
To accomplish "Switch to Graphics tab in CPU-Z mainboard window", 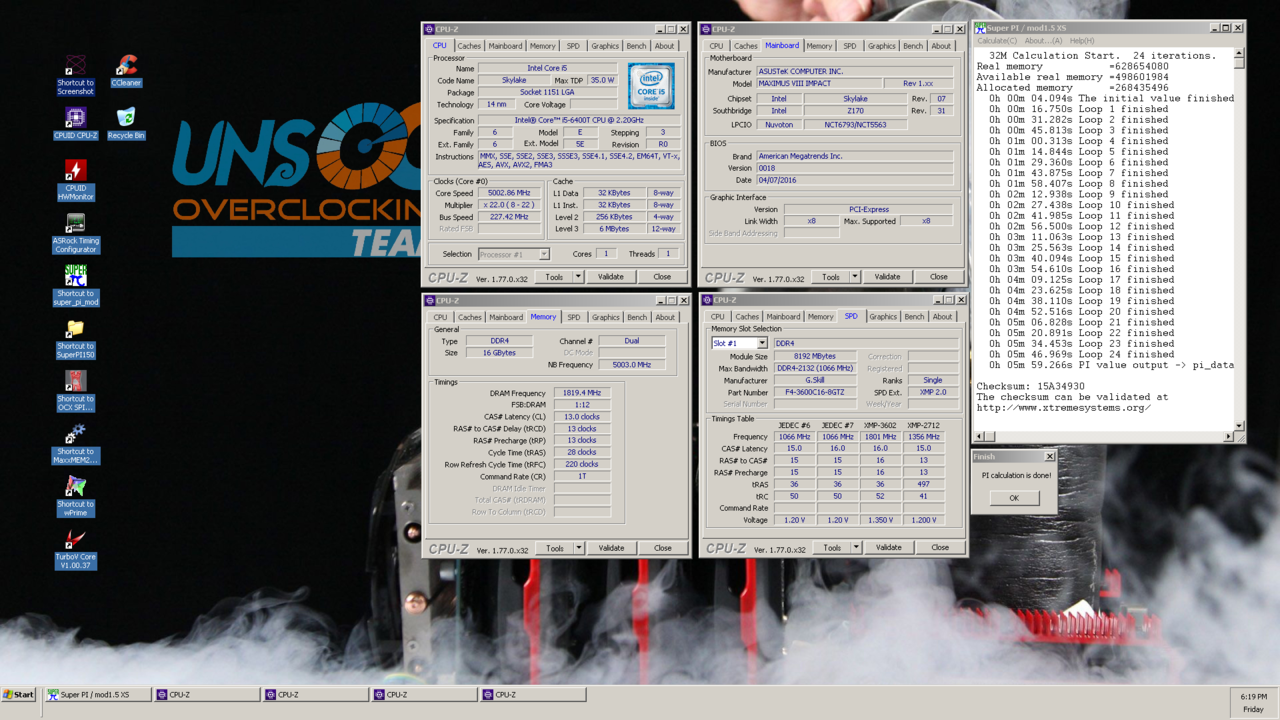I will pyautogui.click(x=882, y=46).
